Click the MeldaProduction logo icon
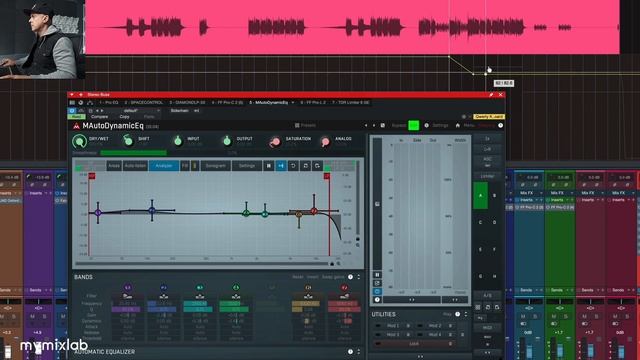Viewport: 640px width, 360px height. click(76, 126)
